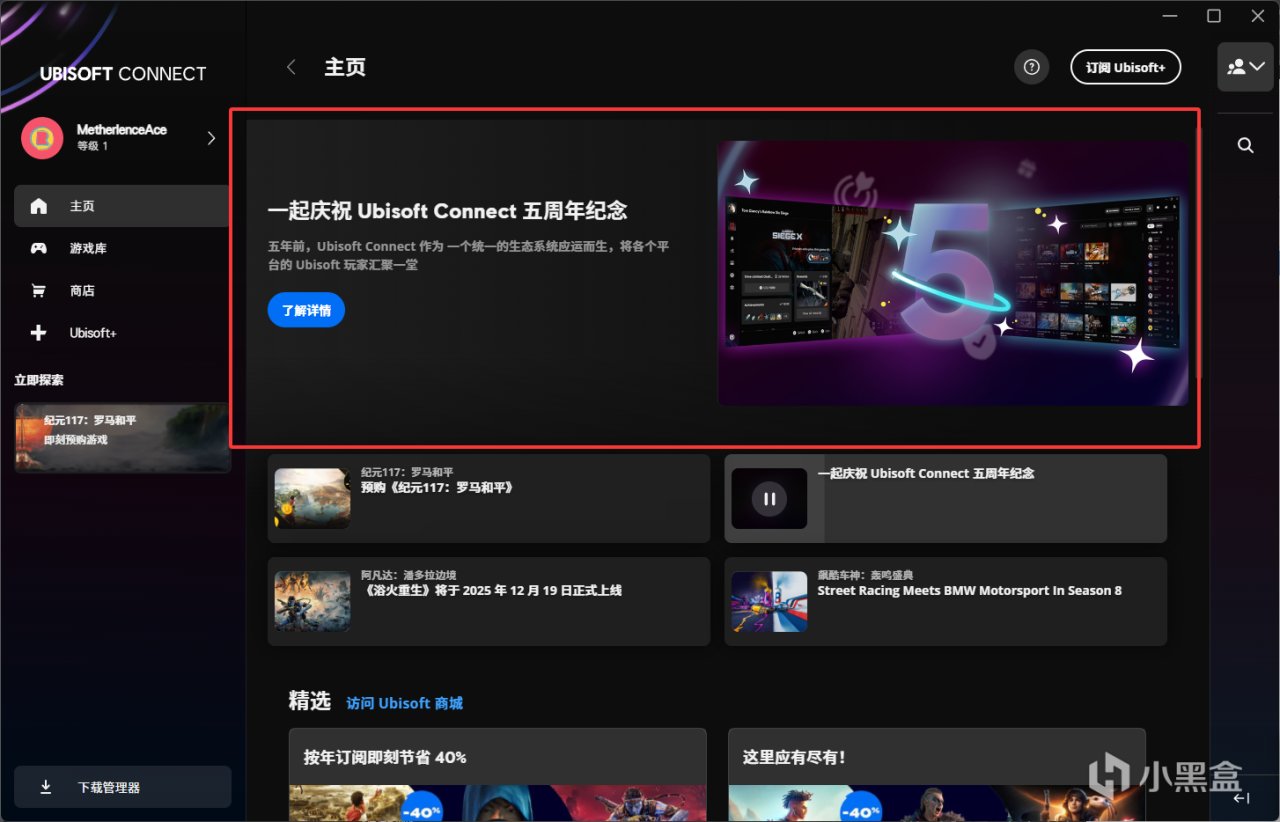Click the gamepad icon for 游戏库
The image size is (1280, 822).
click(39, 248)
